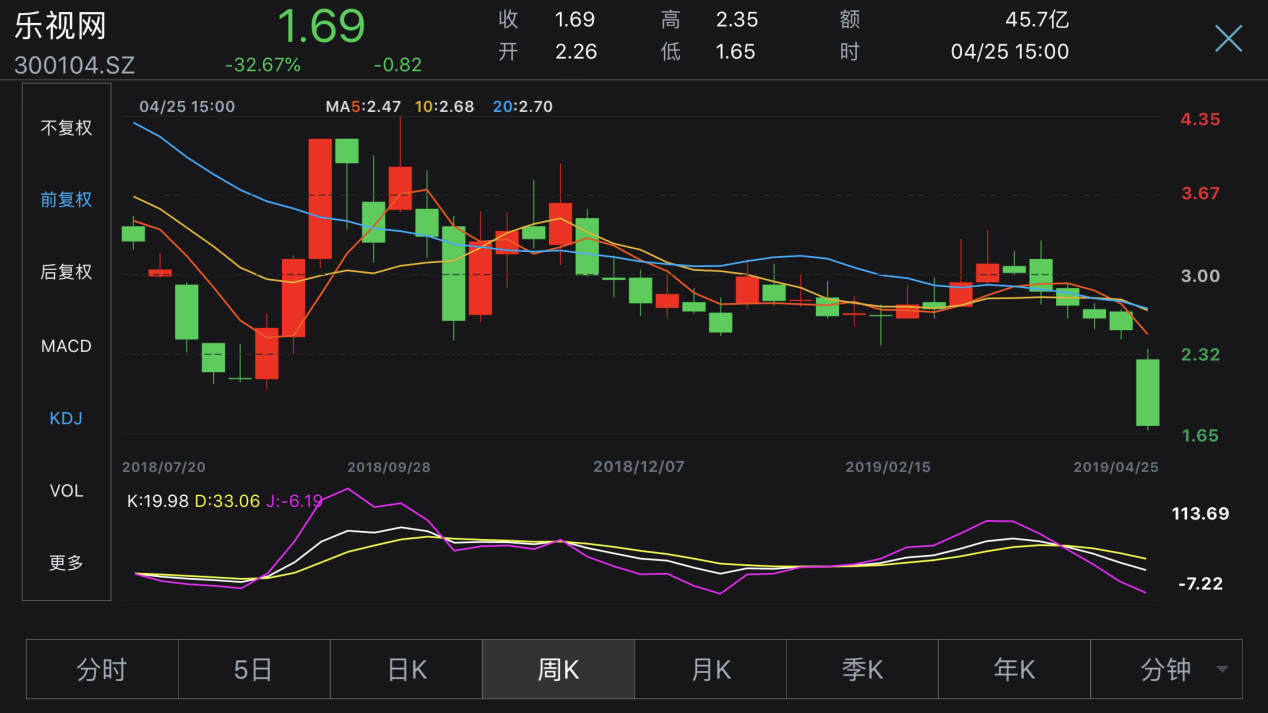The height and width of the screenshot is (713, 1268).
Task: Click the turnover value 45.7亿
Action: pyautogui.click(x=1037, y=20)
